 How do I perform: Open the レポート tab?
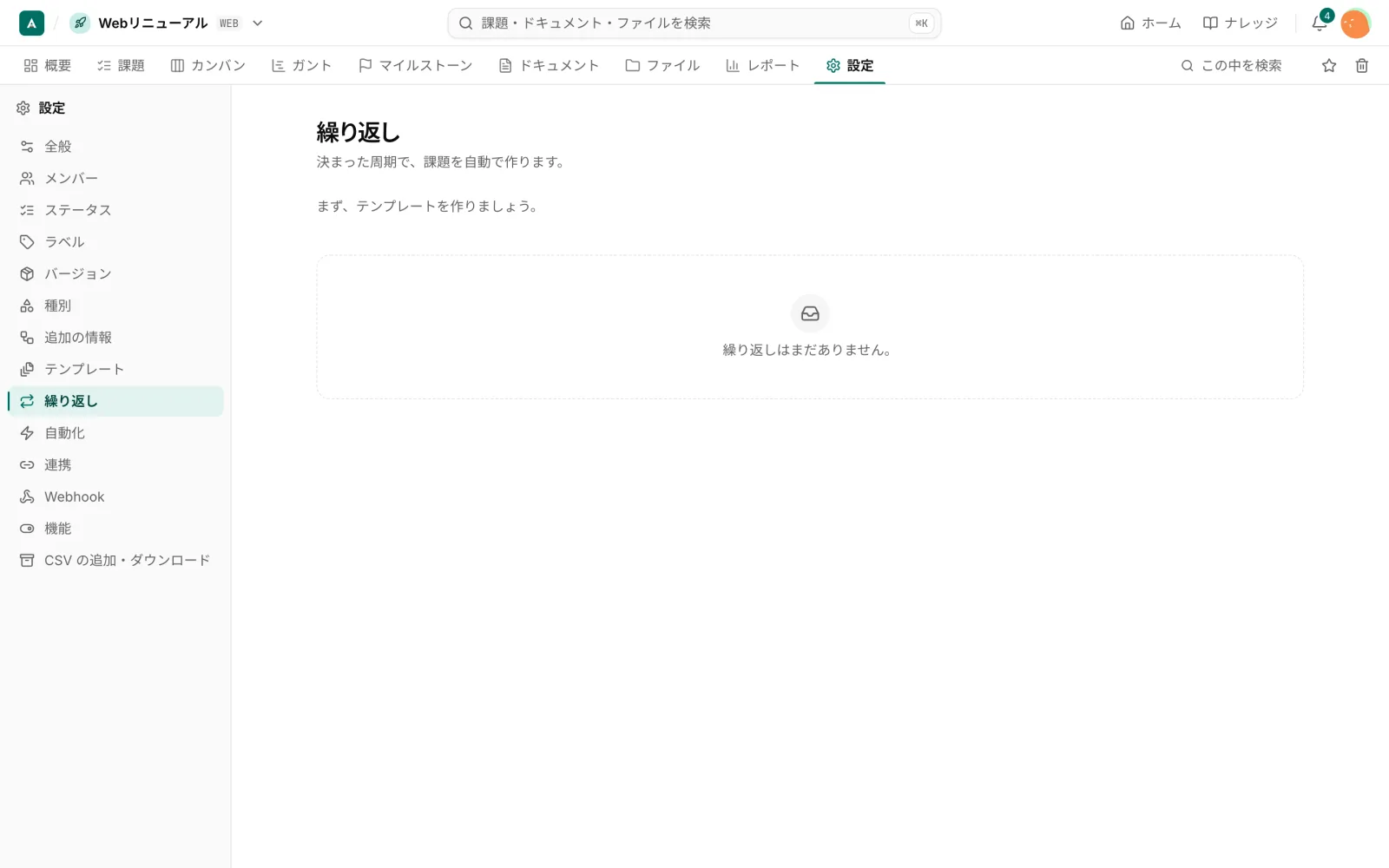coord(762,65)
